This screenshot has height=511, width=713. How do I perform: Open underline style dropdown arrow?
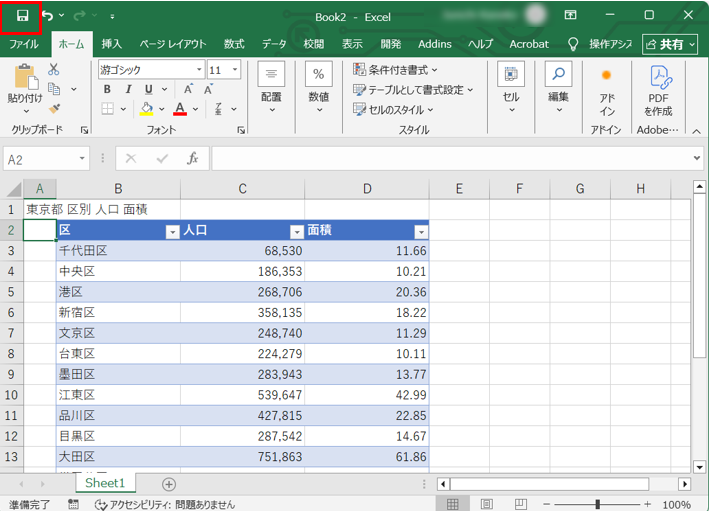tap(165, 89)
